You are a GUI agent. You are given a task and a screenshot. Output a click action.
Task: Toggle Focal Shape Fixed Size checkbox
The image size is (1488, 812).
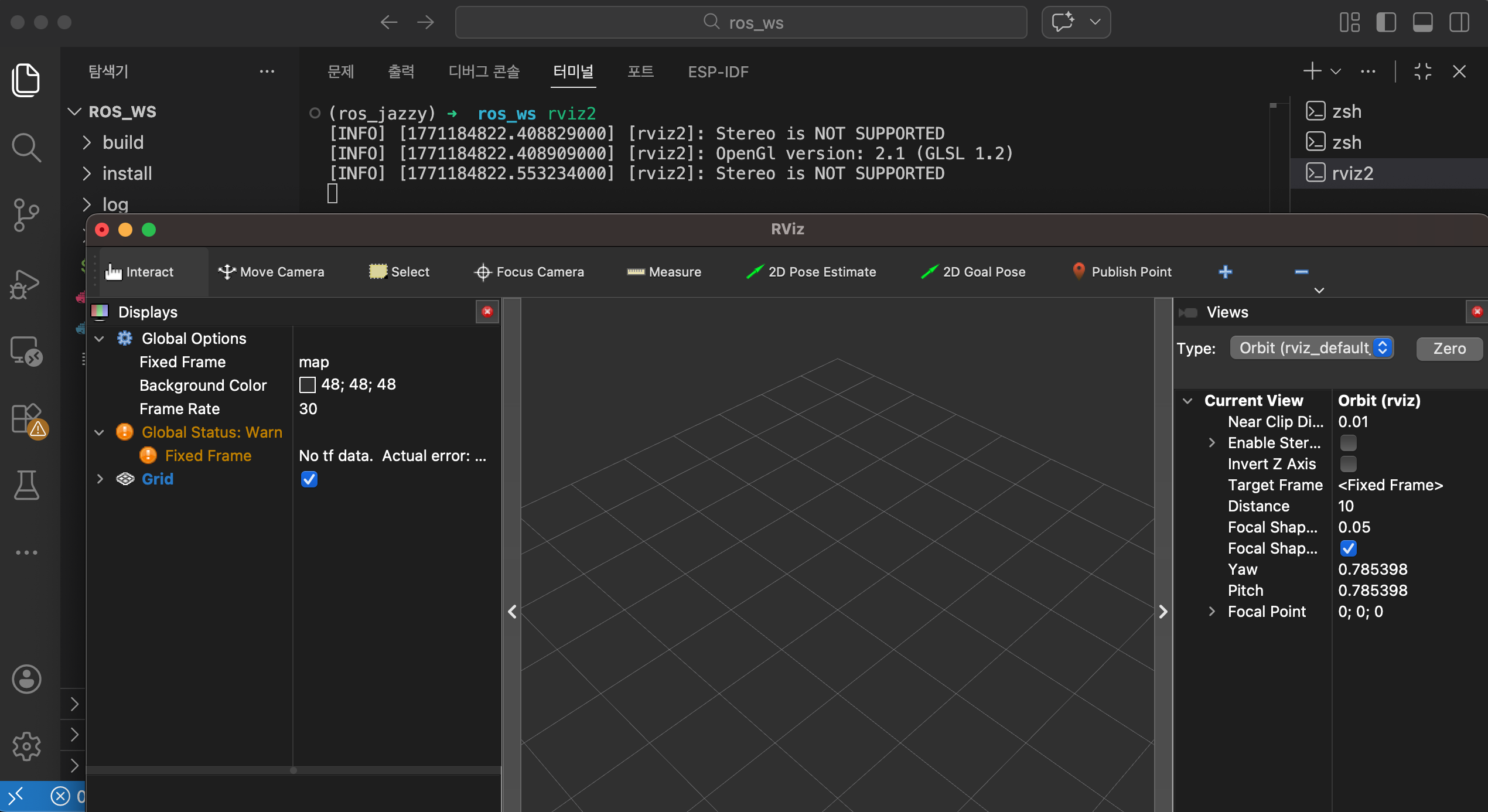click(x=1348, y=548)
